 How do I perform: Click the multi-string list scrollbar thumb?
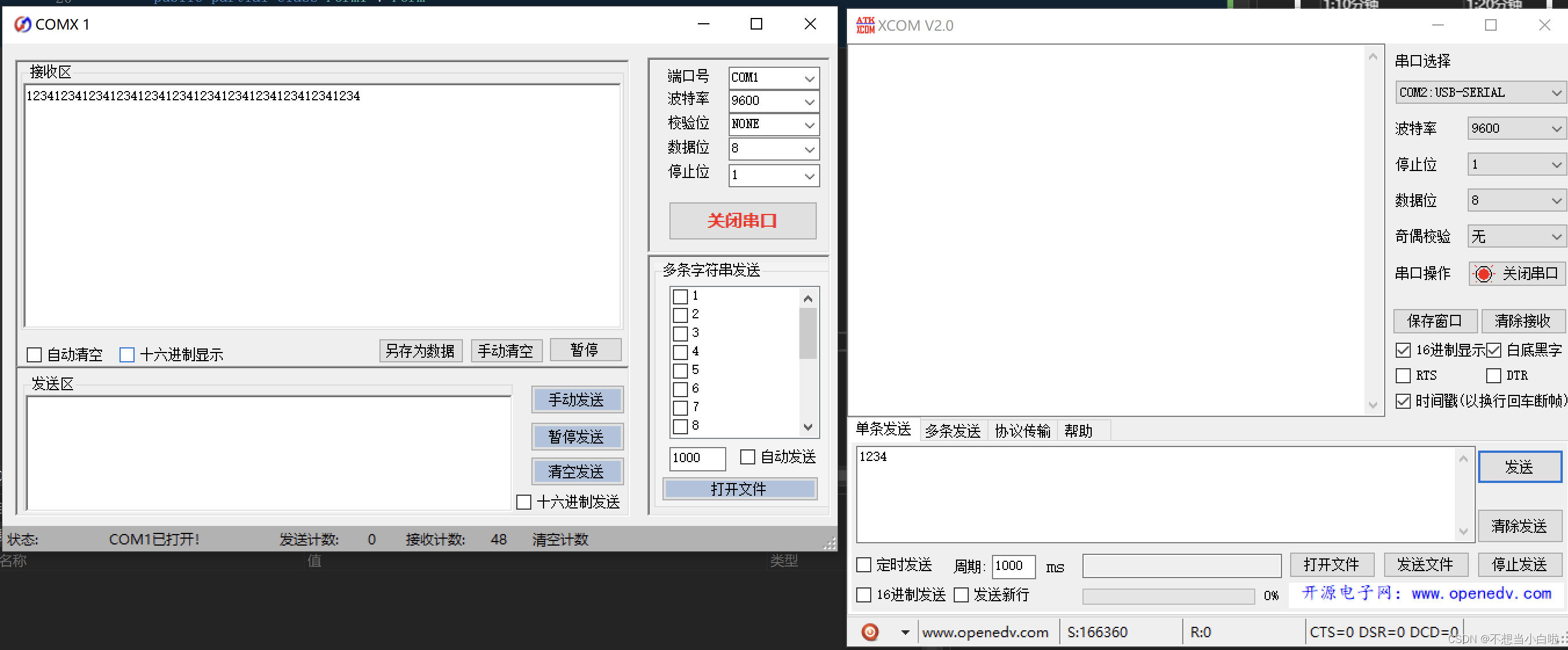click(807, 333)
